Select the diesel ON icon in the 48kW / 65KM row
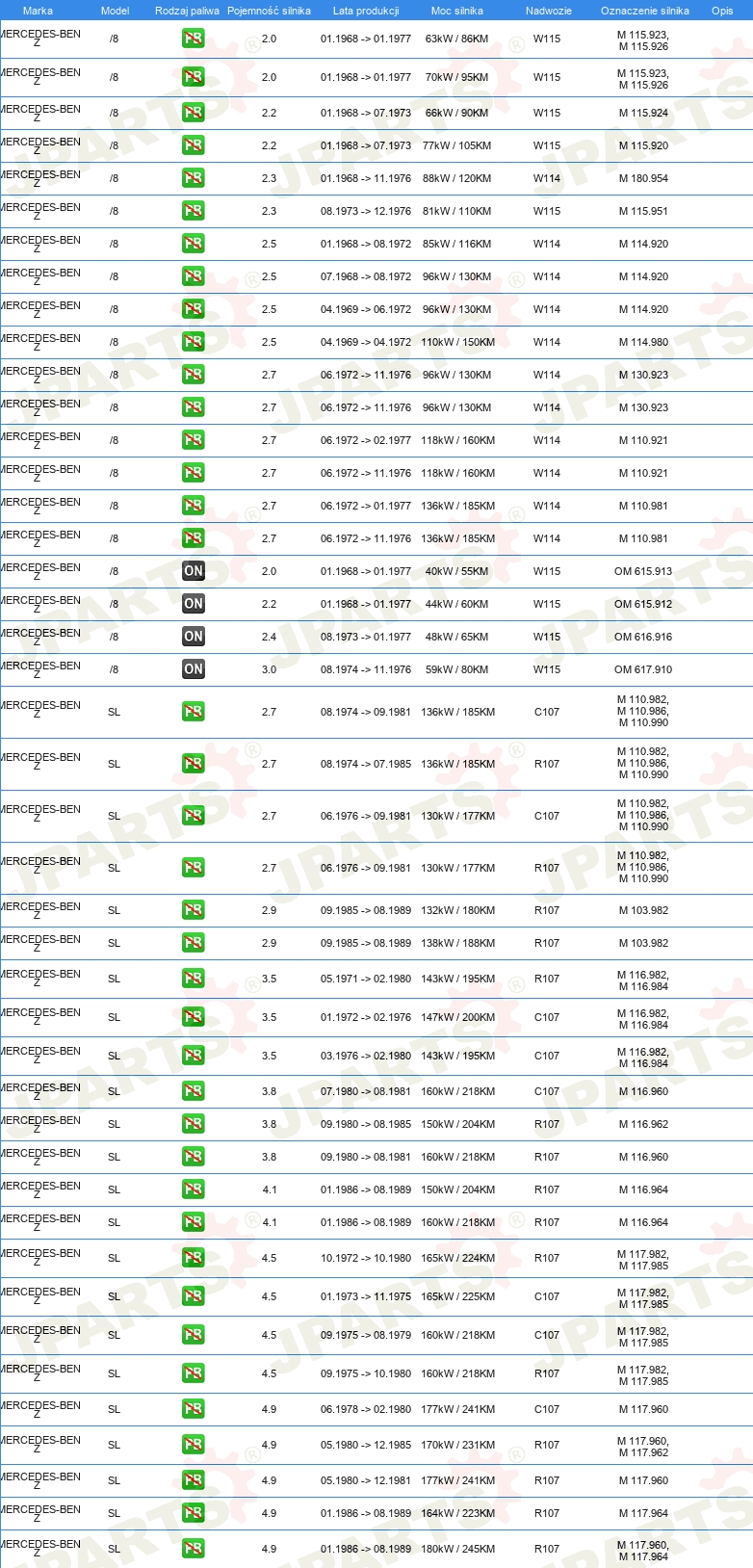The image size is (753, 1568). coord(194,638)
